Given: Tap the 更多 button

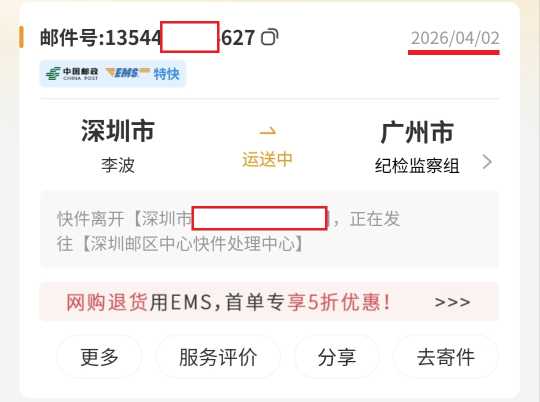Looking at the screenshot, I should coord(99,357).
